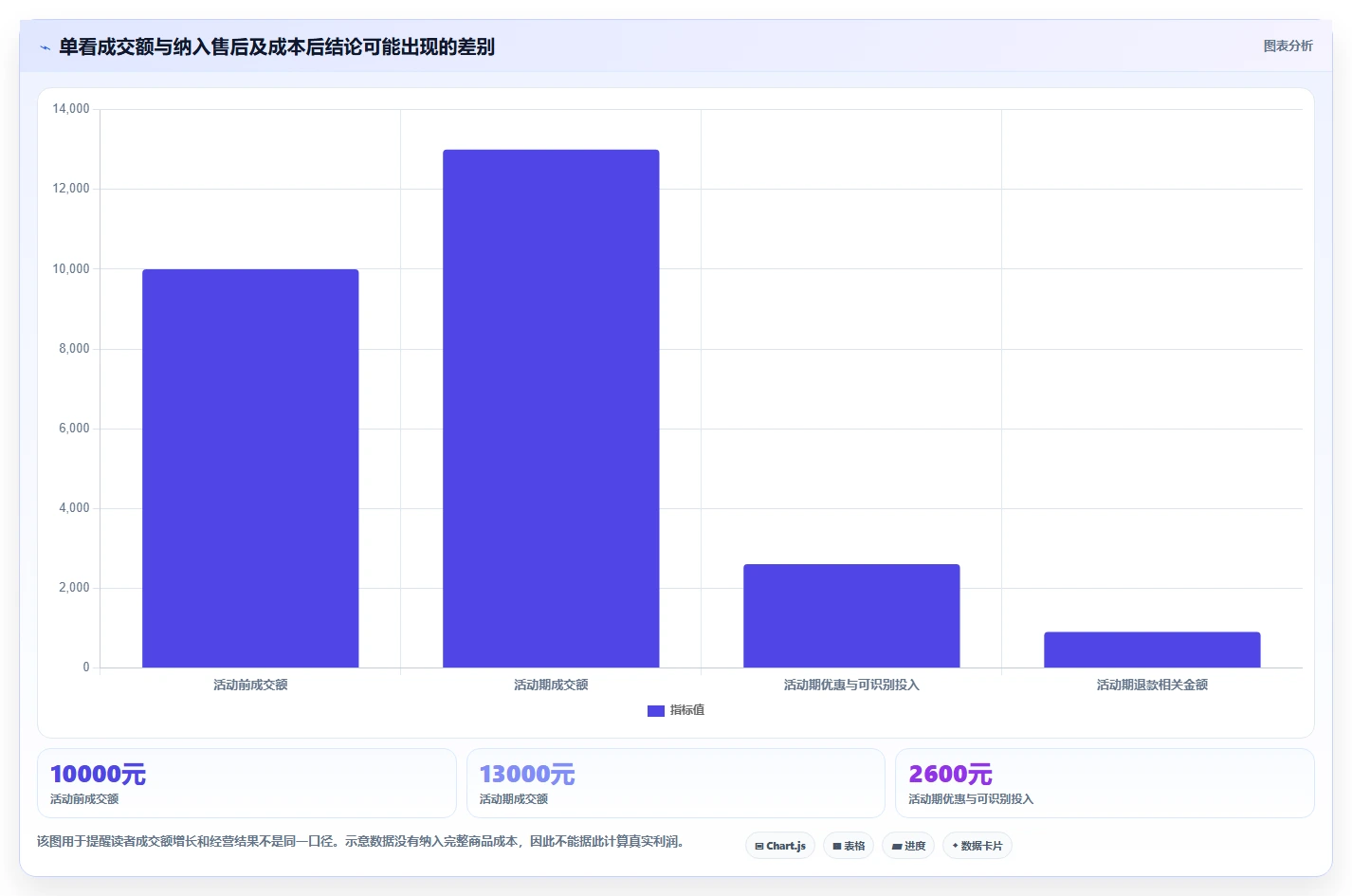Click the 4,000 y-axis value
This screenshot has width=1352, height=896.
(74, 508)
